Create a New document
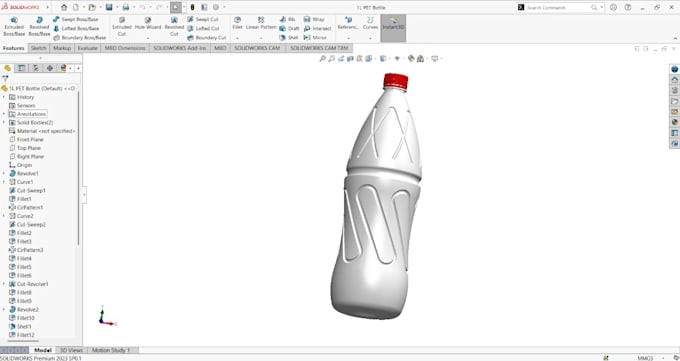This screenshot has height=361, width=680. (76, 7)
